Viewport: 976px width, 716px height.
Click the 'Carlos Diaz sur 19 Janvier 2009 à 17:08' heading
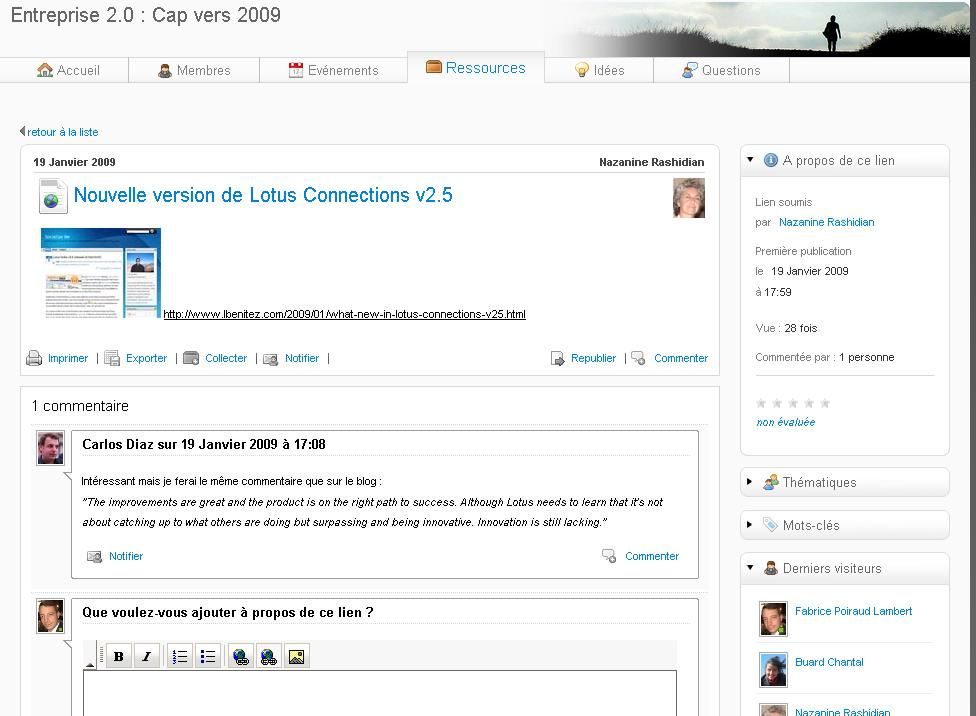[204, 444]
